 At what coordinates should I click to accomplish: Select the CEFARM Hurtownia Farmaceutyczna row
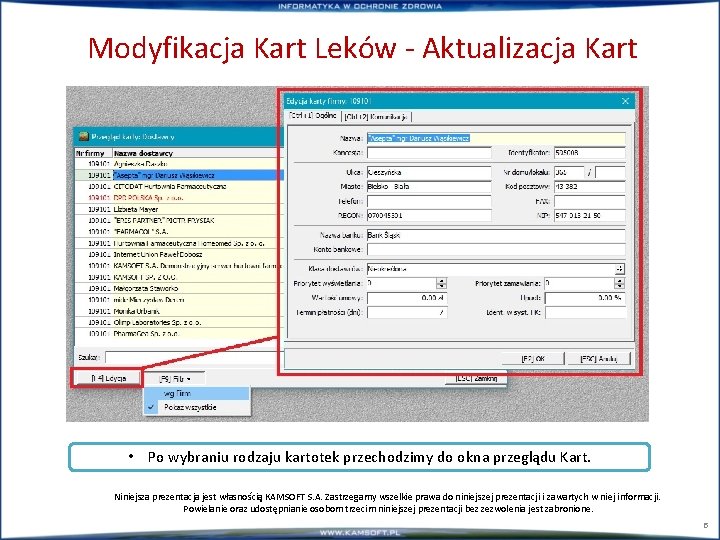[x=179, y=186]
